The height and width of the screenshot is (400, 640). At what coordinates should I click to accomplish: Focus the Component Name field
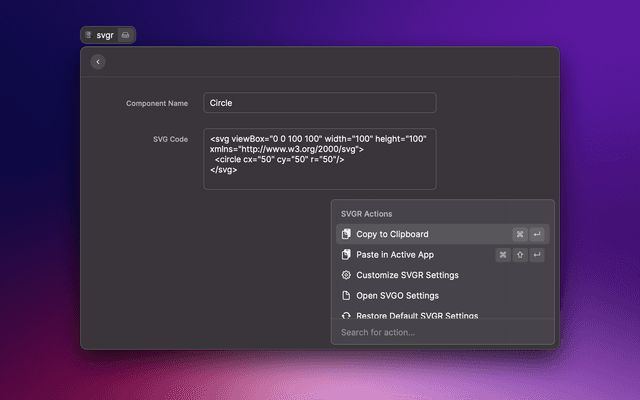(x=320, y=103)
